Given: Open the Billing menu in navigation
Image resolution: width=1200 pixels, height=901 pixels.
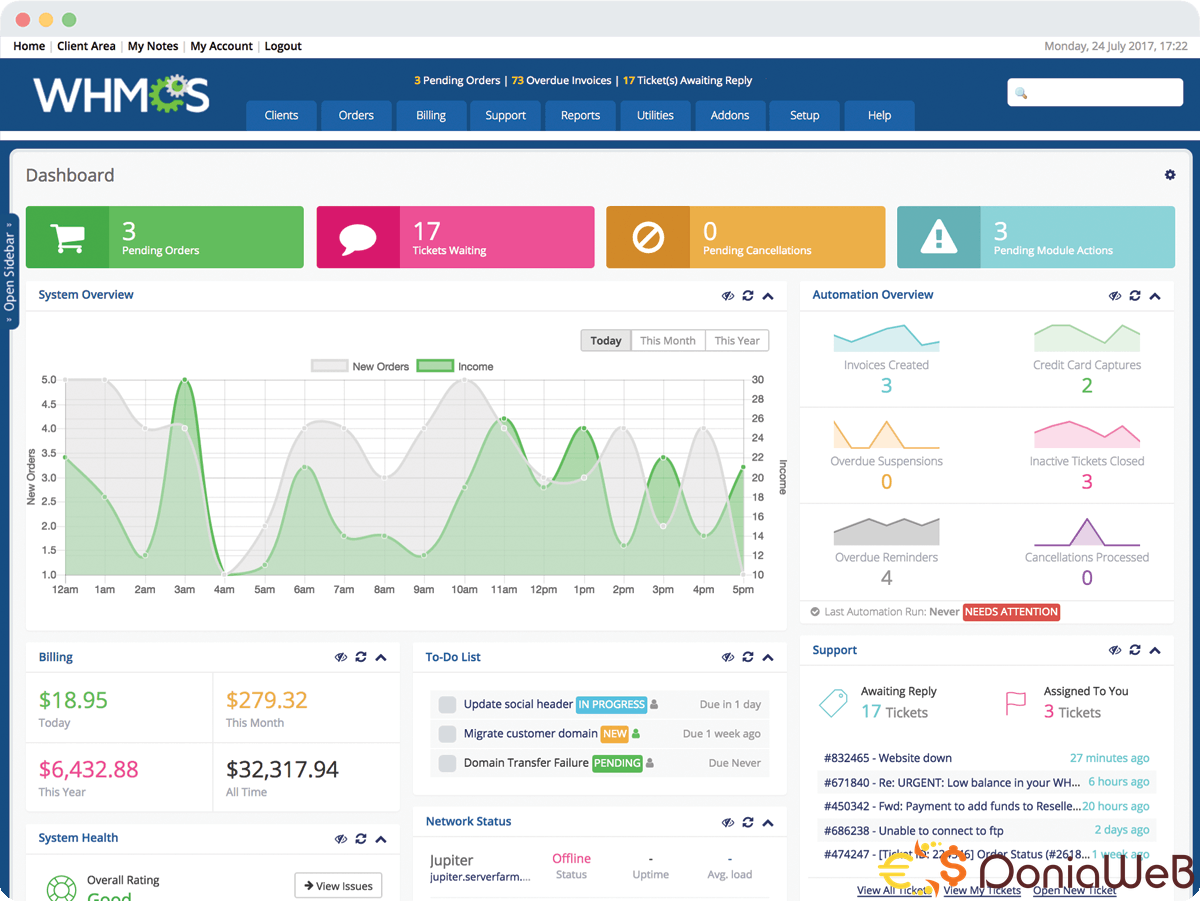Looking at the screenshot, I should coord(431,115).
